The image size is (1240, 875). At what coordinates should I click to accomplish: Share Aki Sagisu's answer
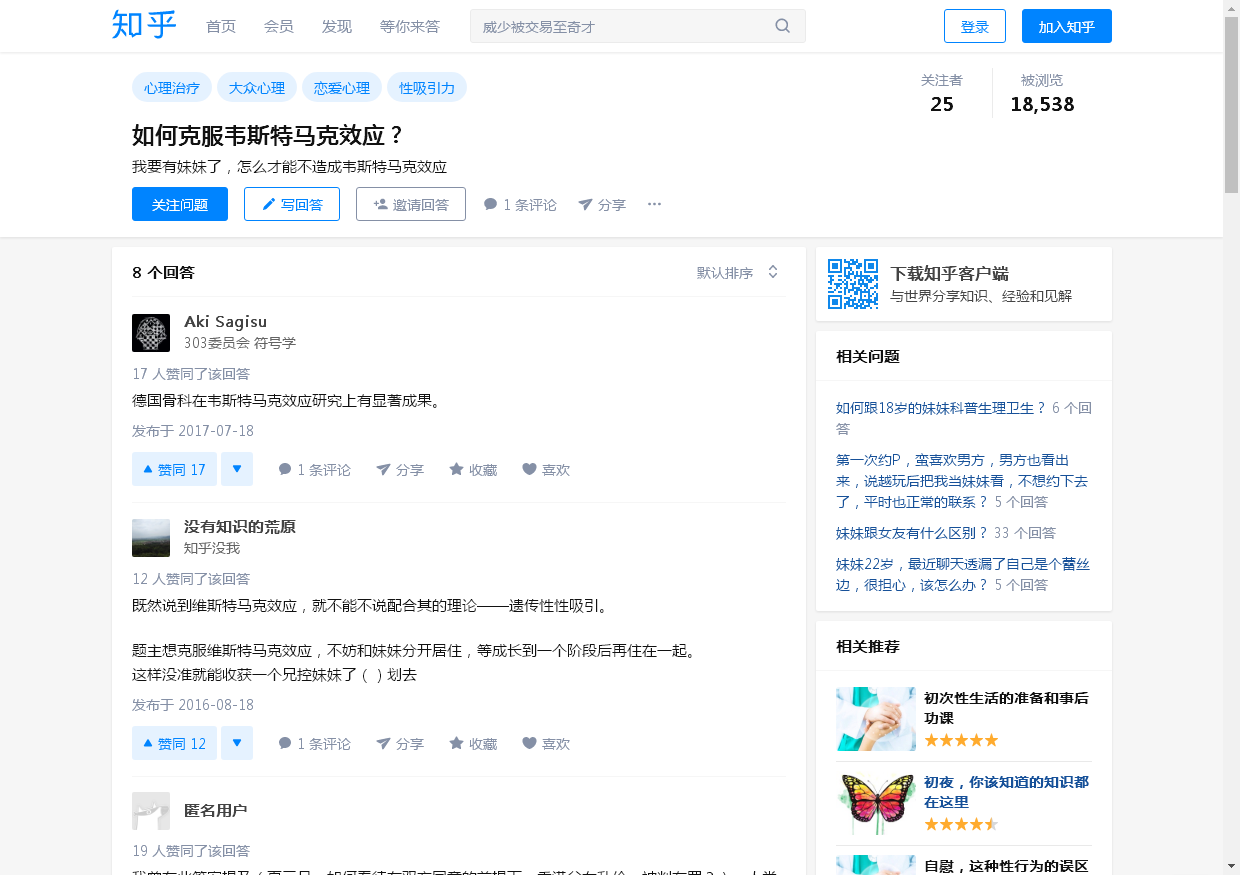[x=400, y=469]
